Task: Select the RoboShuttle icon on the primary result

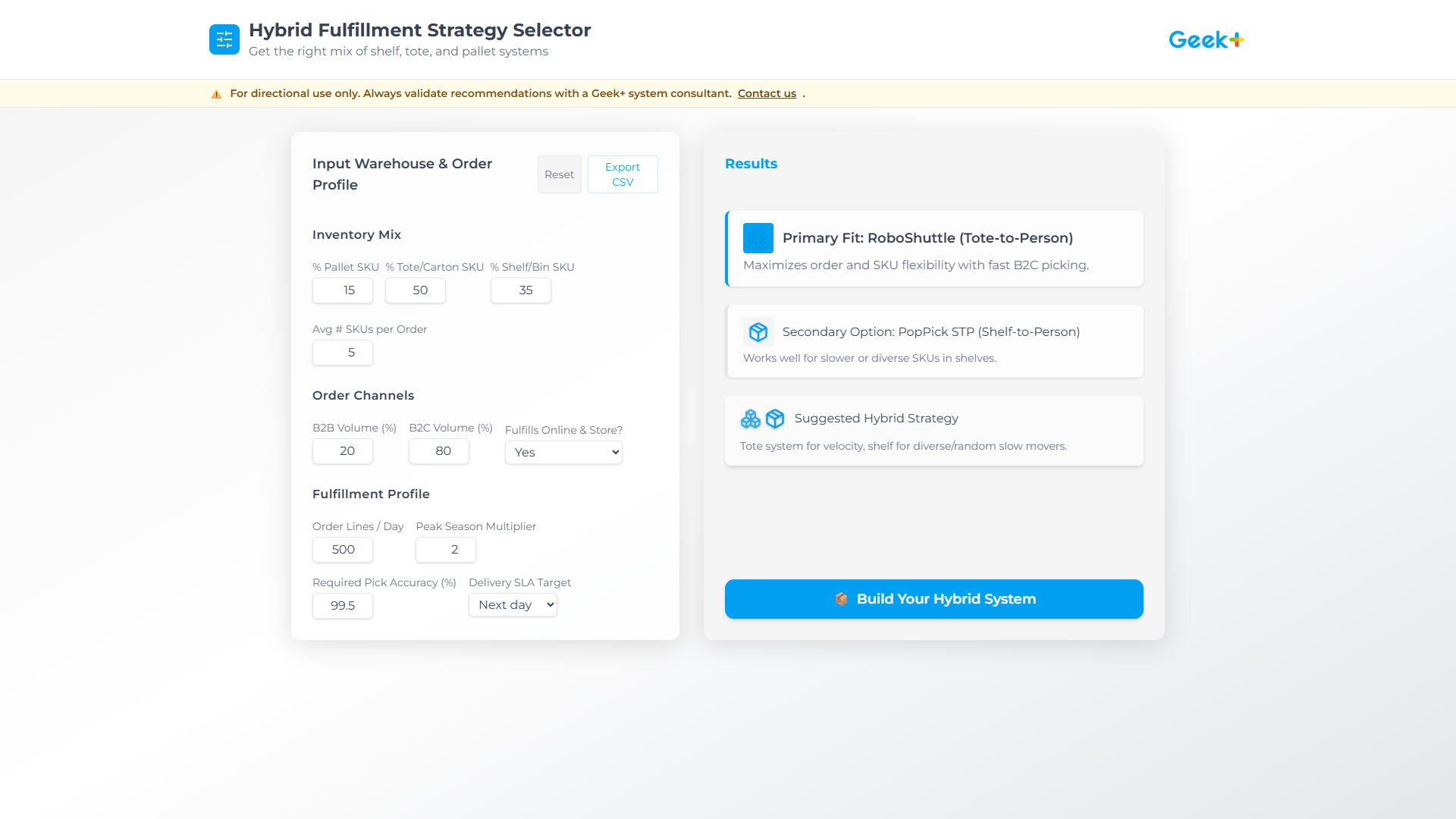Action: click(758, 237)
